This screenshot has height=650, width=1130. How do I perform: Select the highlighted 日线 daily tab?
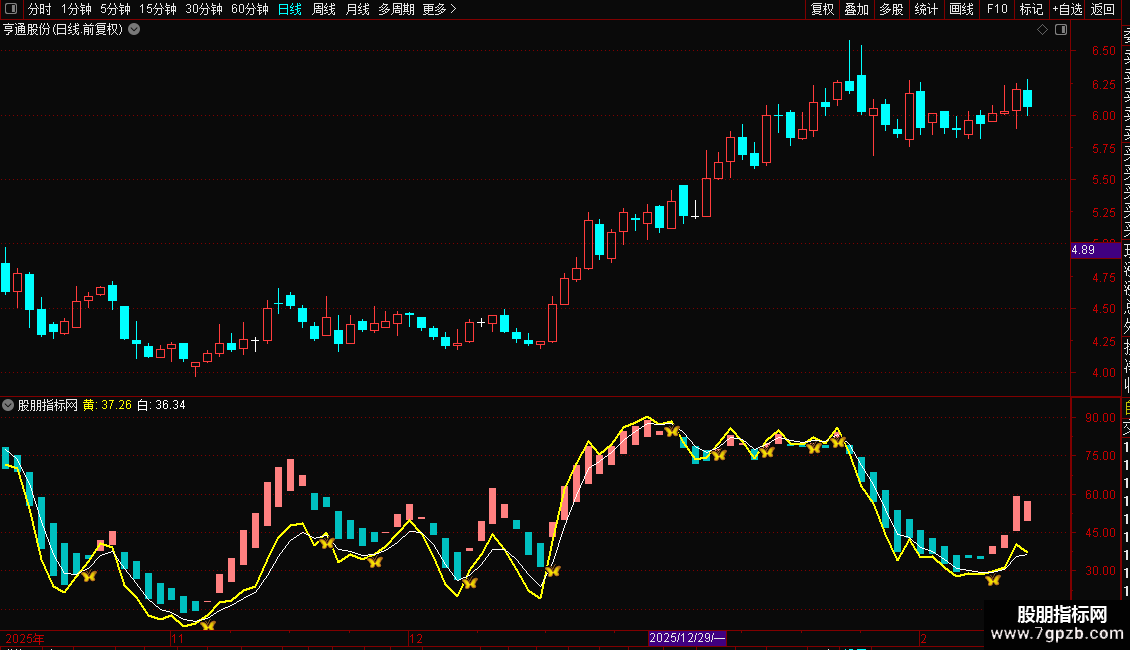(290, 9)
